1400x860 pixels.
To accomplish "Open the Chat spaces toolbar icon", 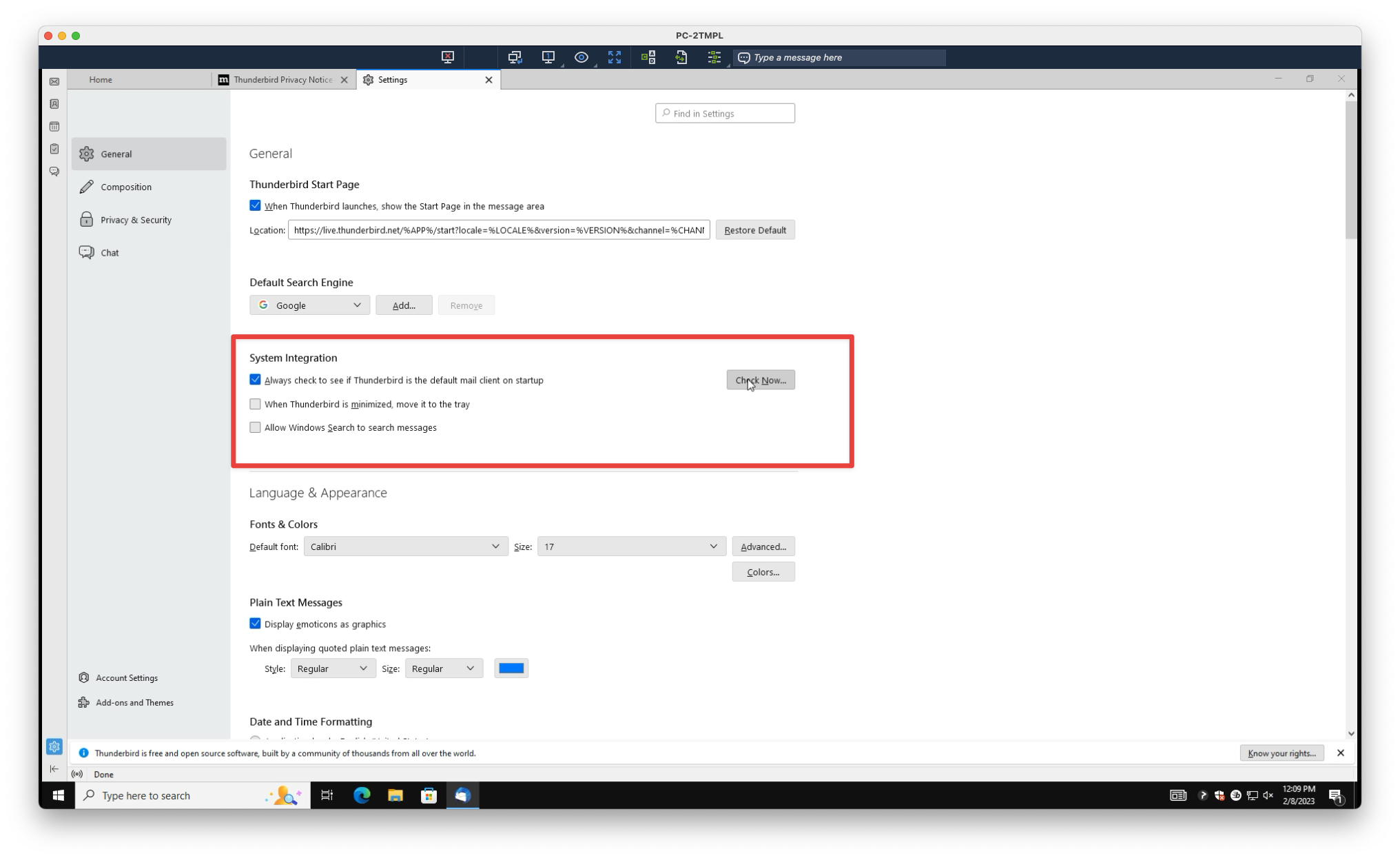I will [54, 172].
